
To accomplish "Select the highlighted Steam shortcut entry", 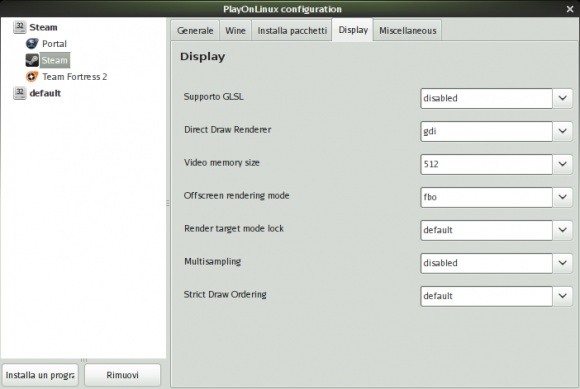I will (54, 60).
